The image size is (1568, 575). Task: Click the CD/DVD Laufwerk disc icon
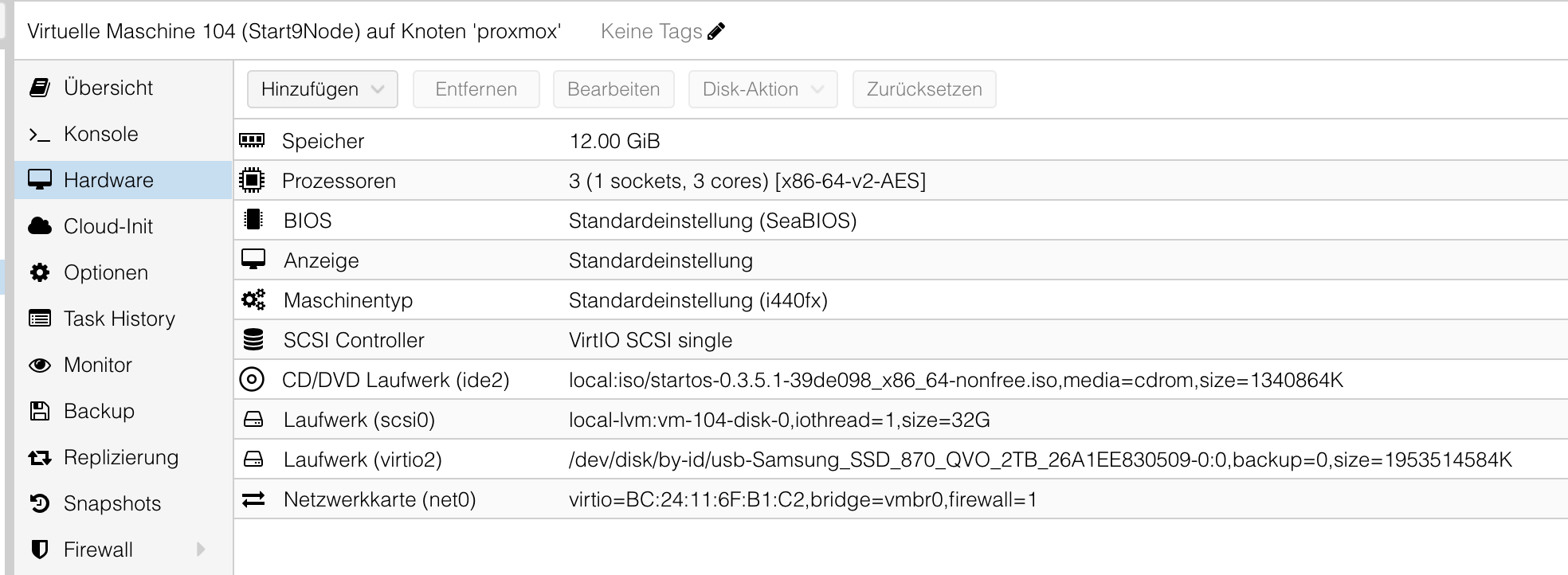[252, 380]
